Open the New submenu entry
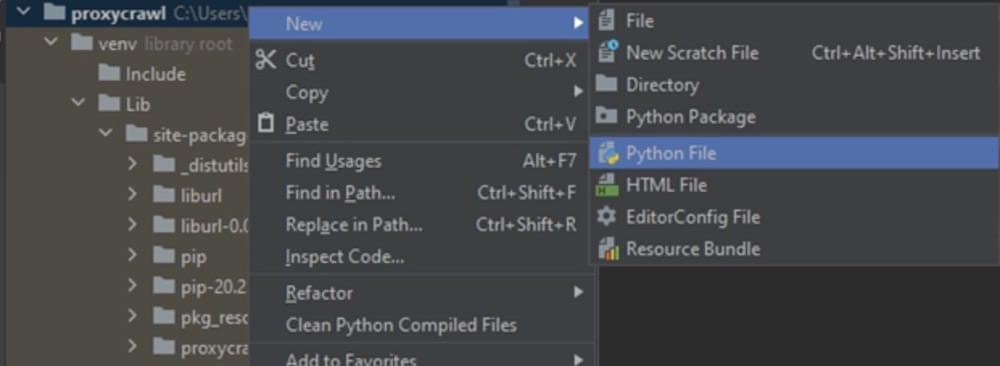The height and width of the screenshot is (366, 1000). [x=419, y=24]
